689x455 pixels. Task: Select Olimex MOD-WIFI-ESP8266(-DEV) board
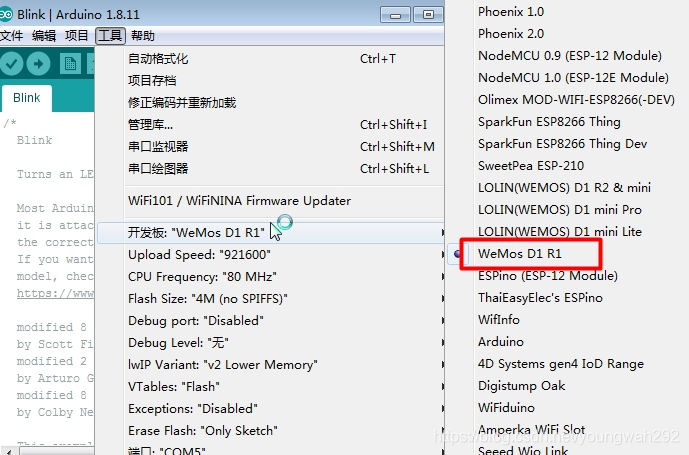[576, 100]
